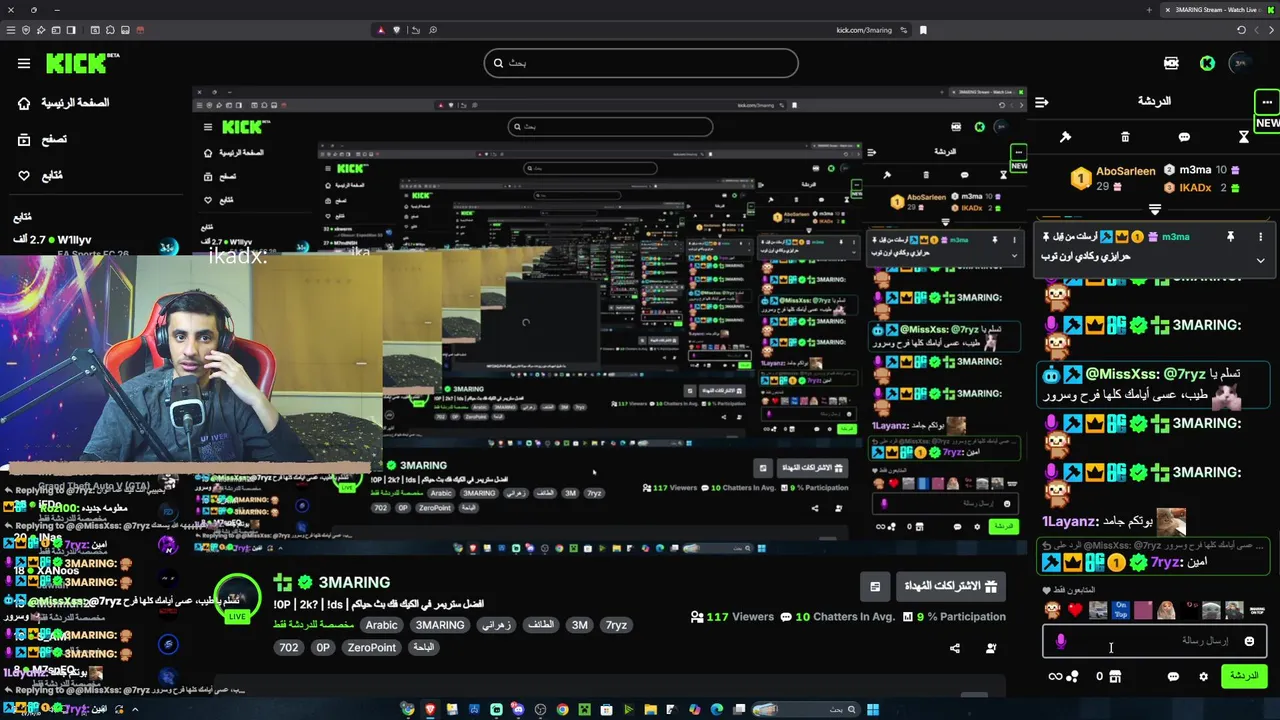1280x720 pixels.
Task: Open the hamburger sidebar menu
Action: pos(24,63)
